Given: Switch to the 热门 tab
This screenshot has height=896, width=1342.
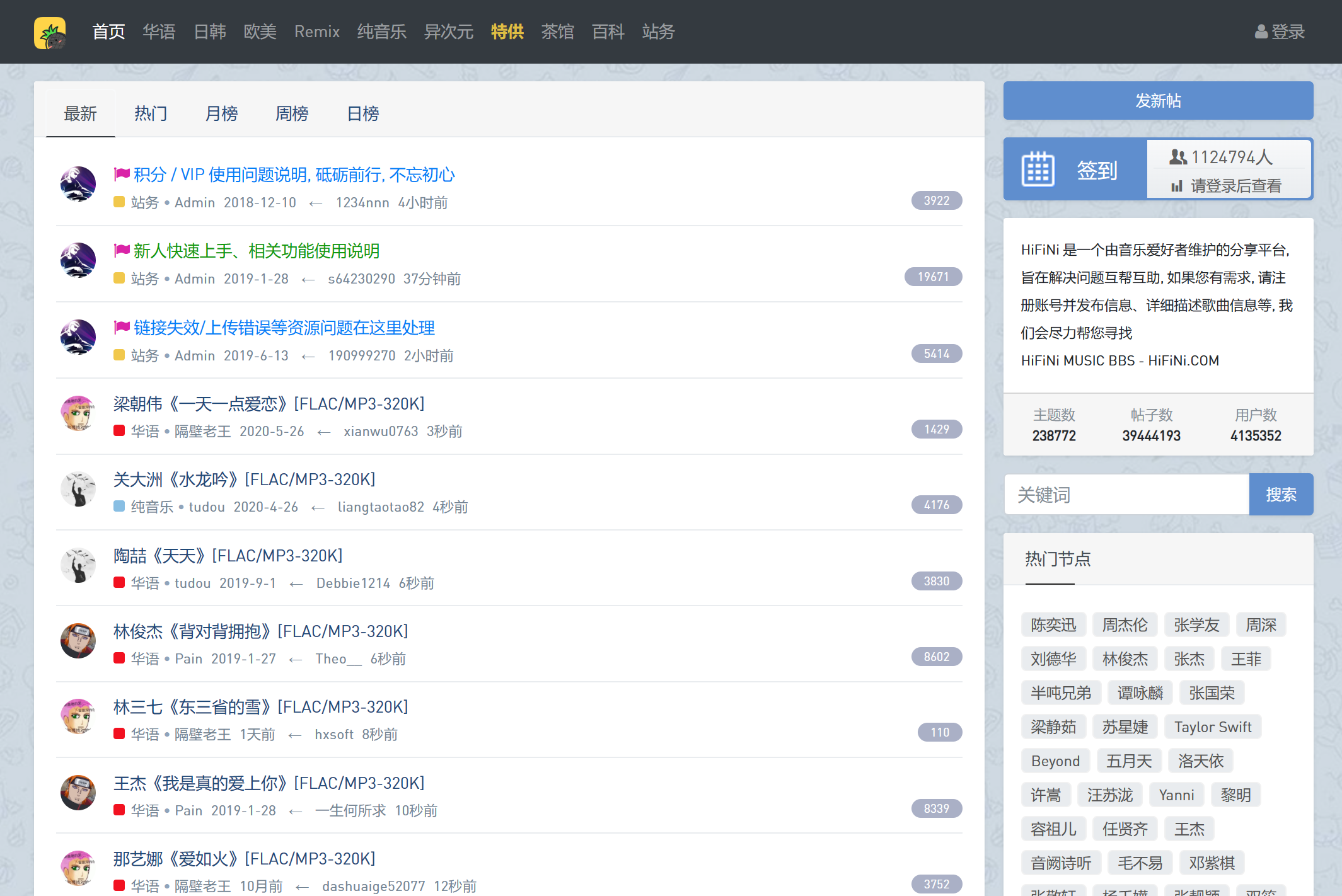Looking at the screenshot, I should pos(151,113).
